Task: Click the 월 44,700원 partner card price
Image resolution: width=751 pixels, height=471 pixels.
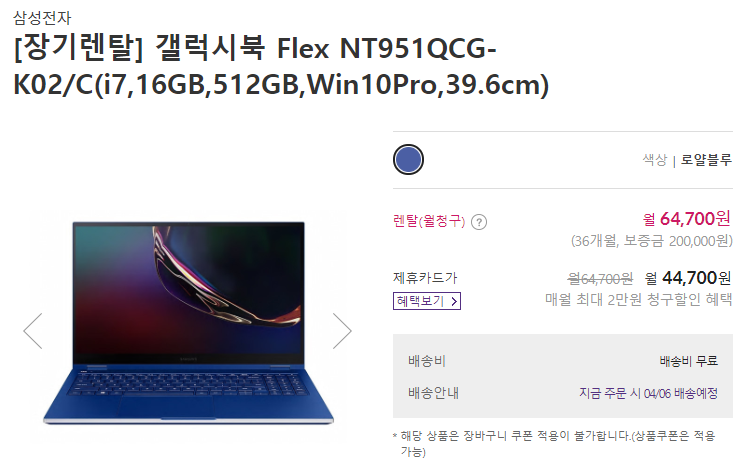Action: point(688,278)
